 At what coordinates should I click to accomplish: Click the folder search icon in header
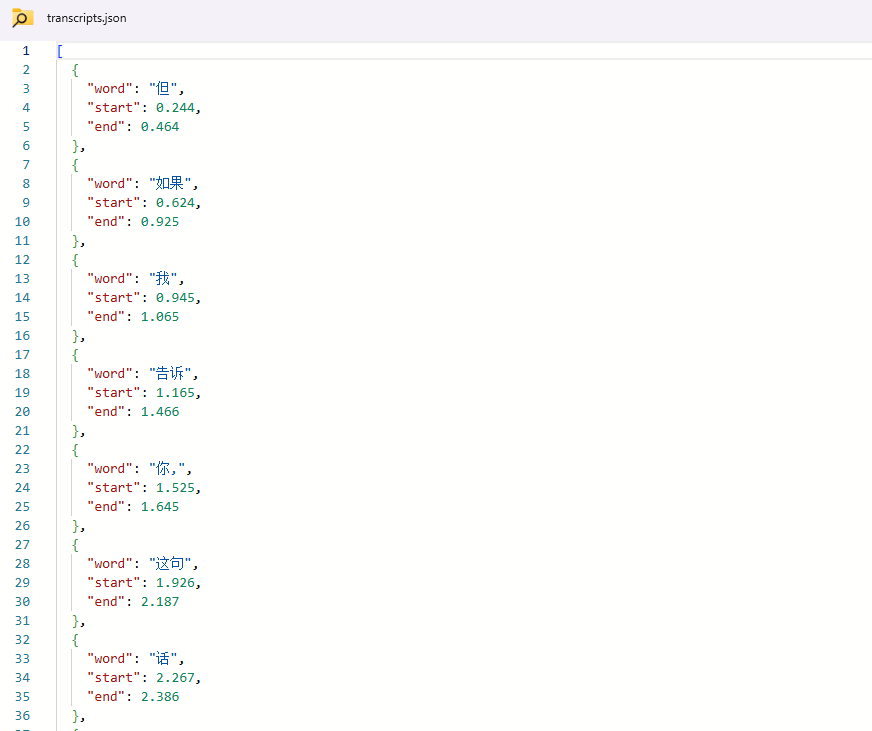coord(22,18)
